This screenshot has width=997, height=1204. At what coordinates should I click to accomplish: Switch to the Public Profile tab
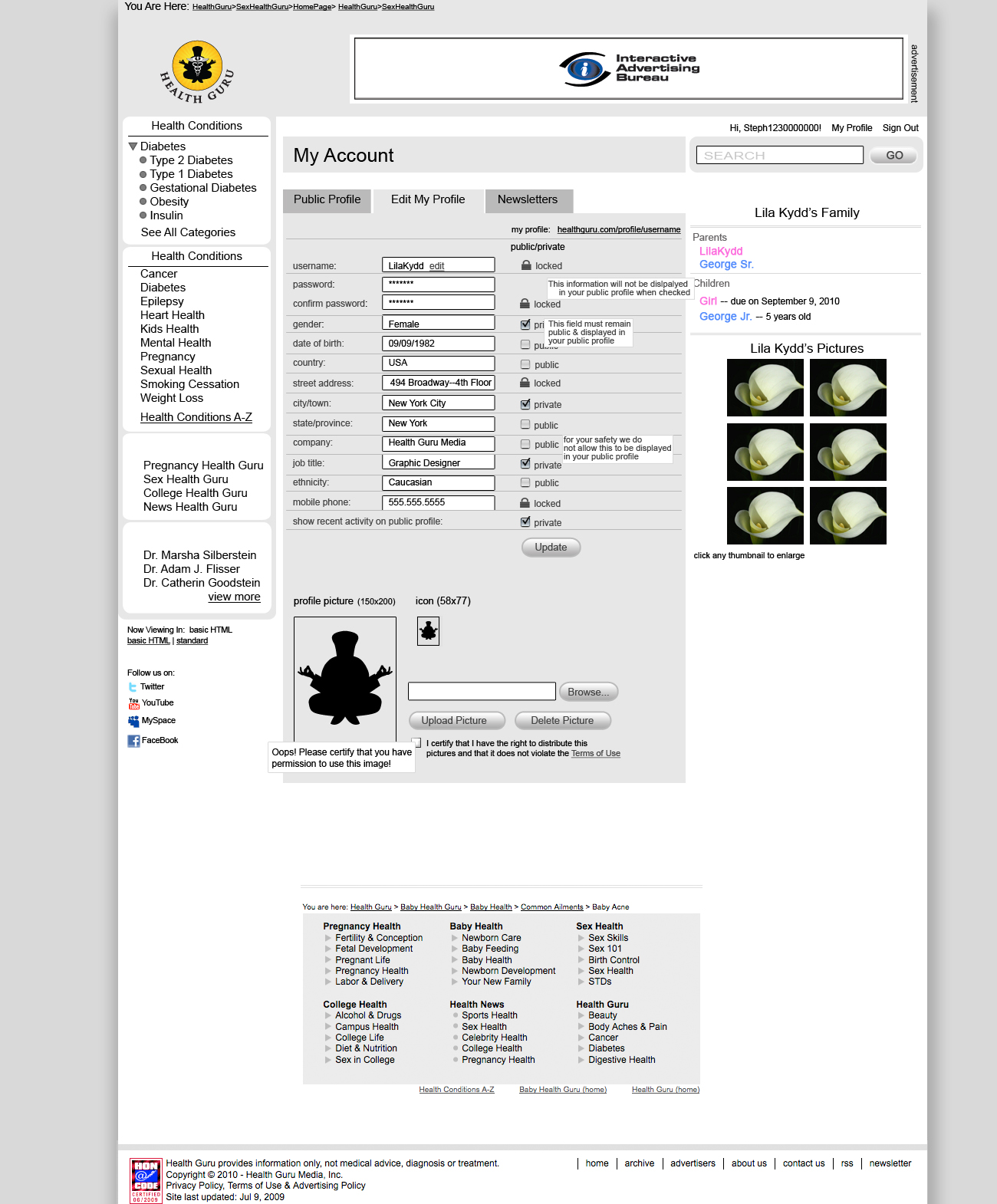coord(327,199)
